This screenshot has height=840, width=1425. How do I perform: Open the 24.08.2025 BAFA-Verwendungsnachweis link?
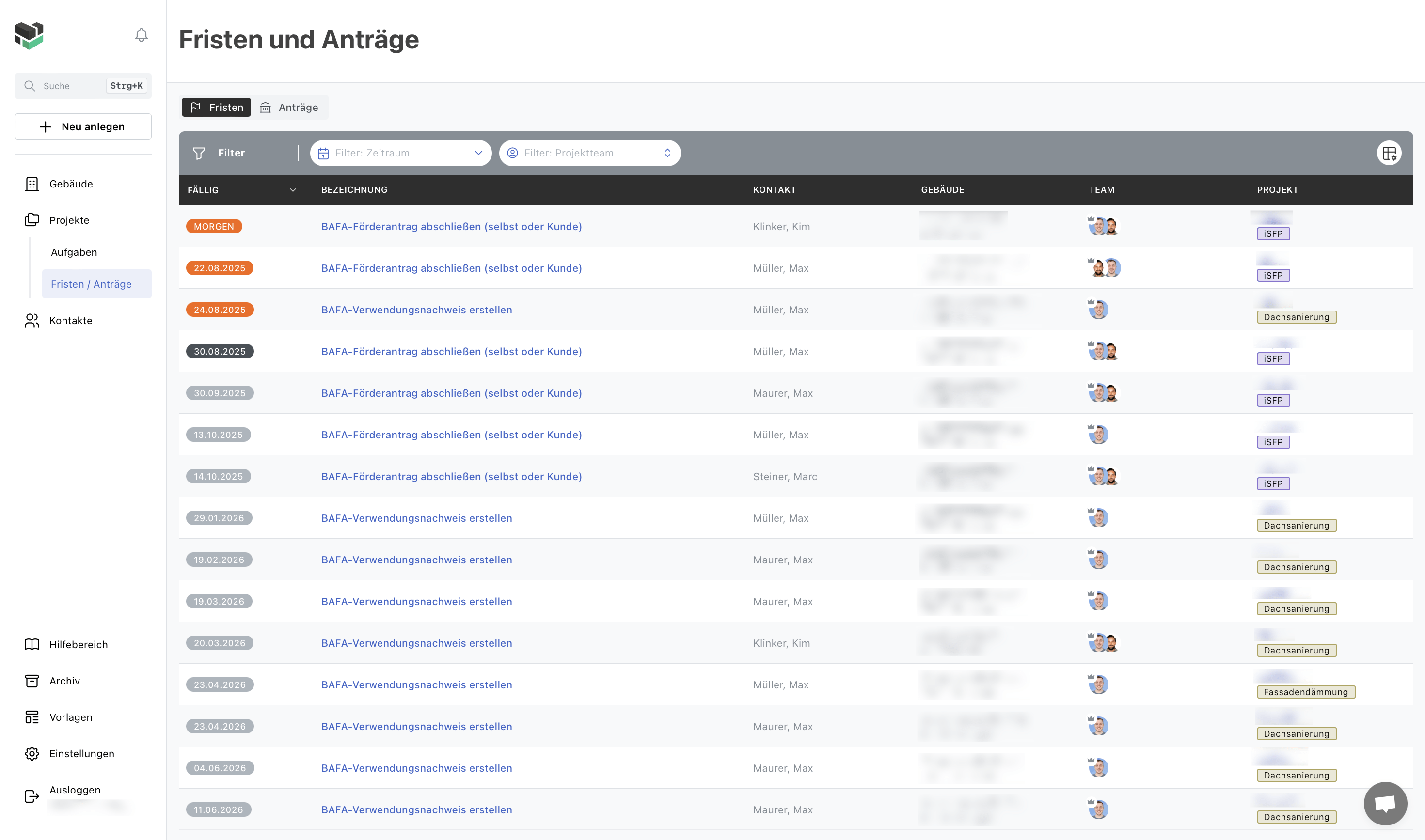pyautogui.click(x=416, y=310)
